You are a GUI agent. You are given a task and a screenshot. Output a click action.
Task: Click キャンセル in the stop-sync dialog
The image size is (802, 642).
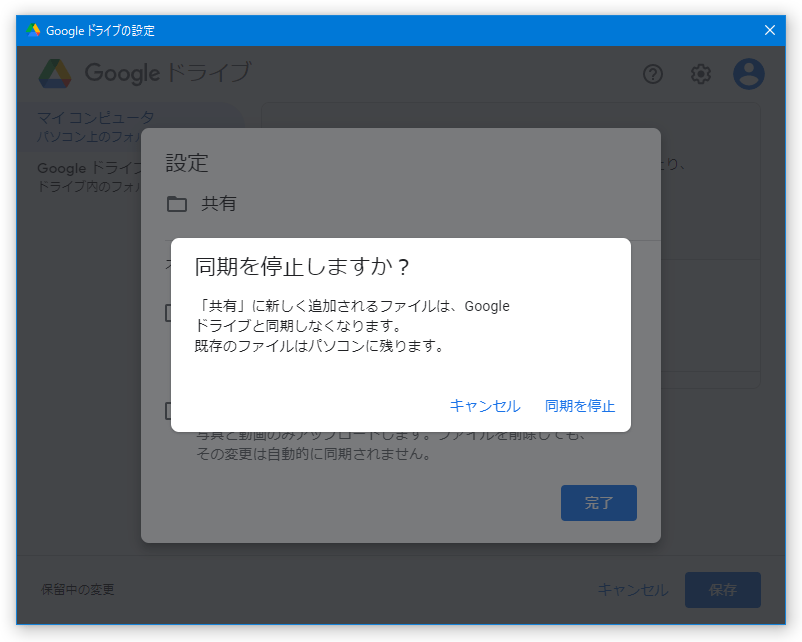click(485, 406)
